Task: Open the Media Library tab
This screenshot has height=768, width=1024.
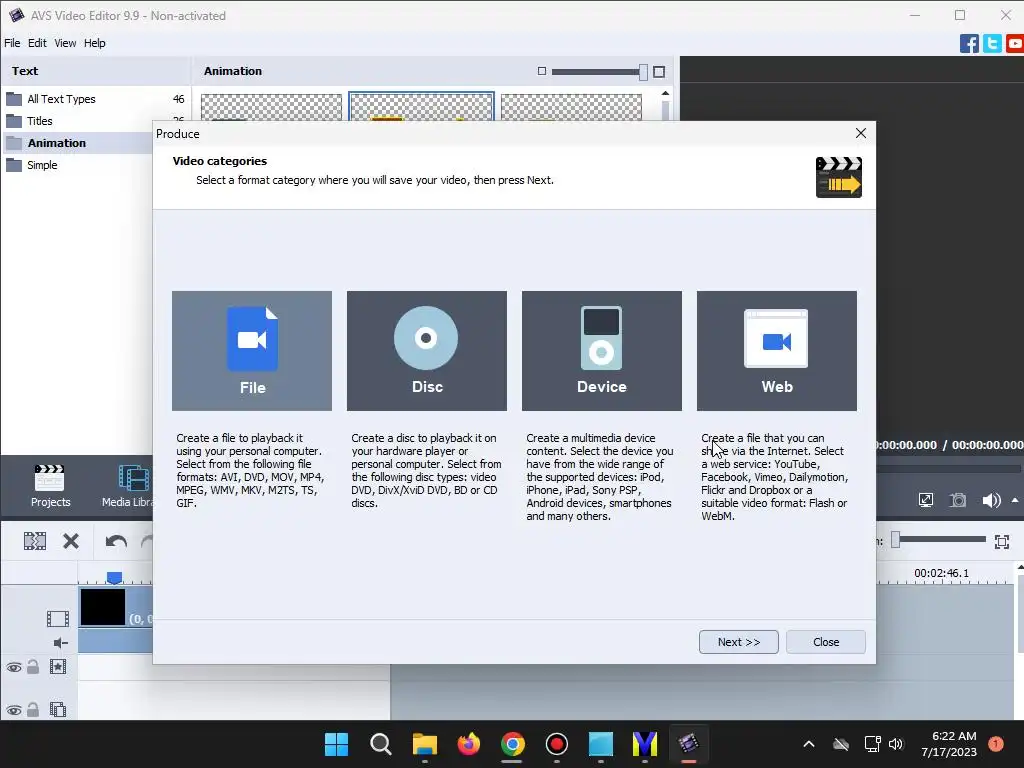Action: [127, 486]
